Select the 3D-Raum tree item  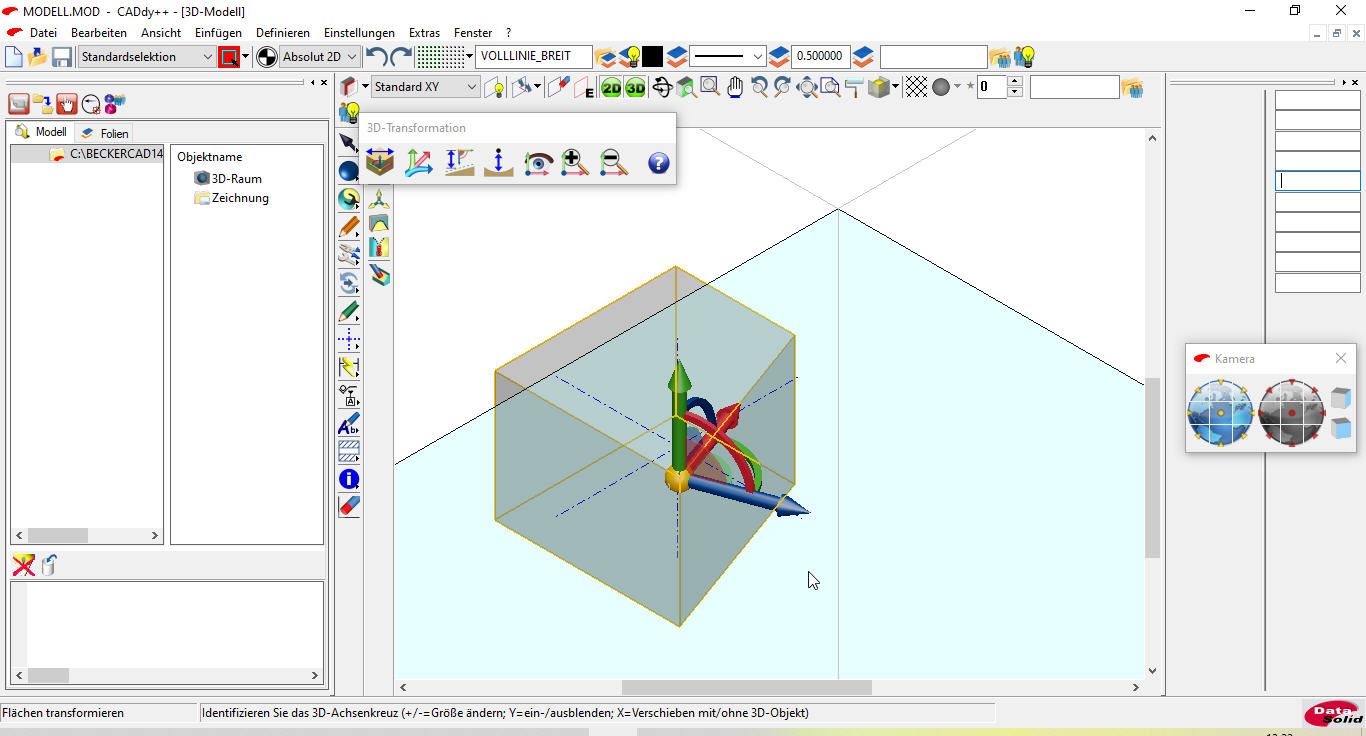tap(229, 178)
